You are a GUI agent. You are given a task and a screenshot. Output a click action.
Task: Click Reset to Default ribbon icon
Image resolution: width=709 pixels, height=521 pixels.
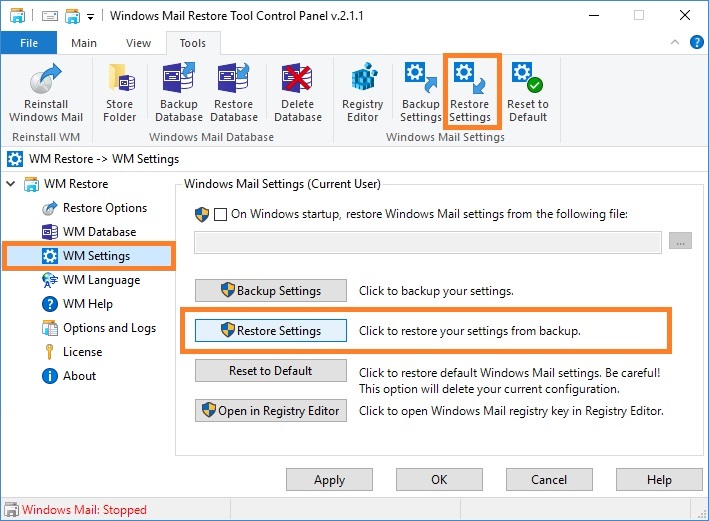tap(528, 93)
